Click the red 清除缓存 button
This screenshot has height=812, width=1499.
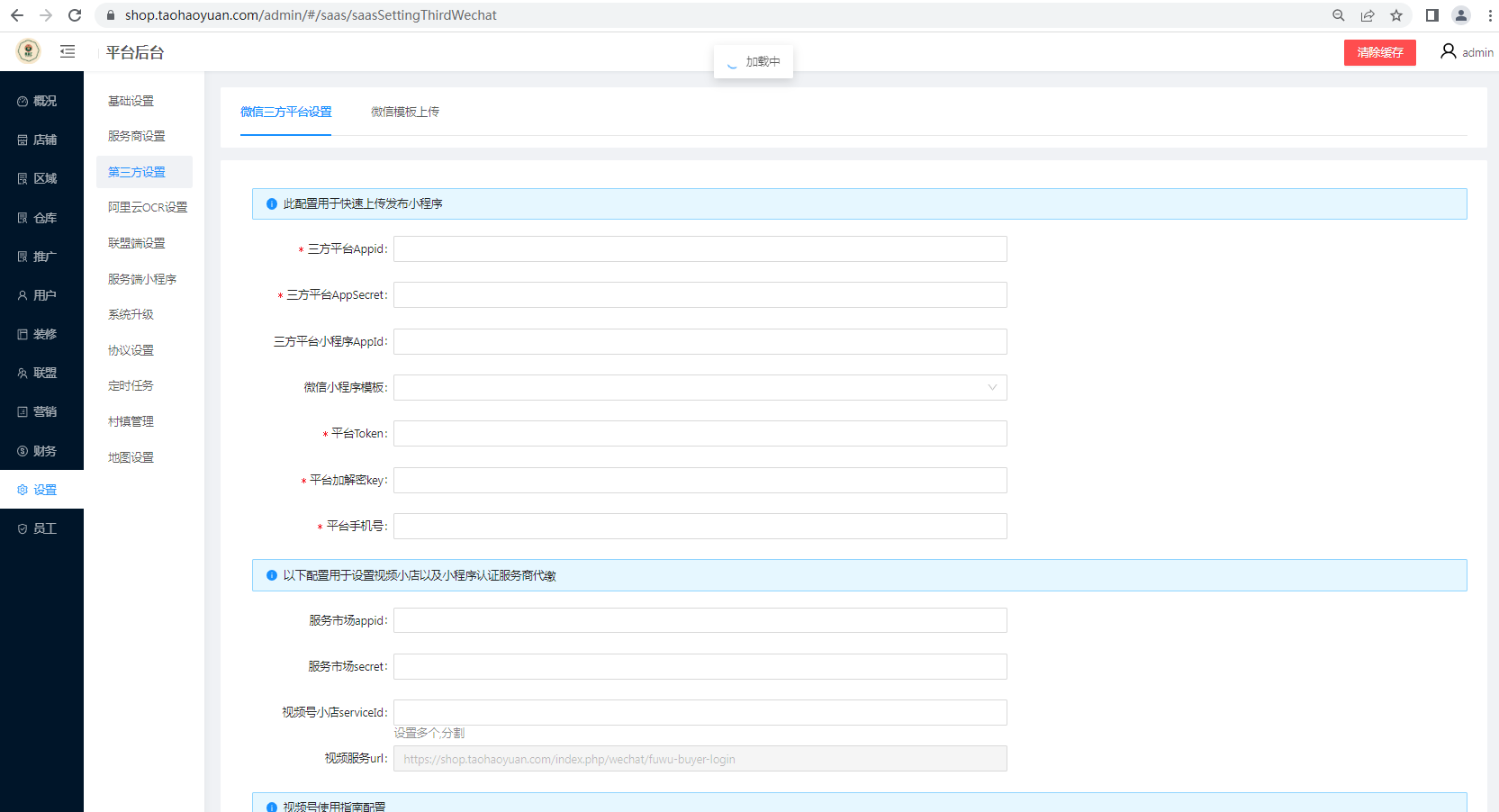click(x=1380, y=52)
